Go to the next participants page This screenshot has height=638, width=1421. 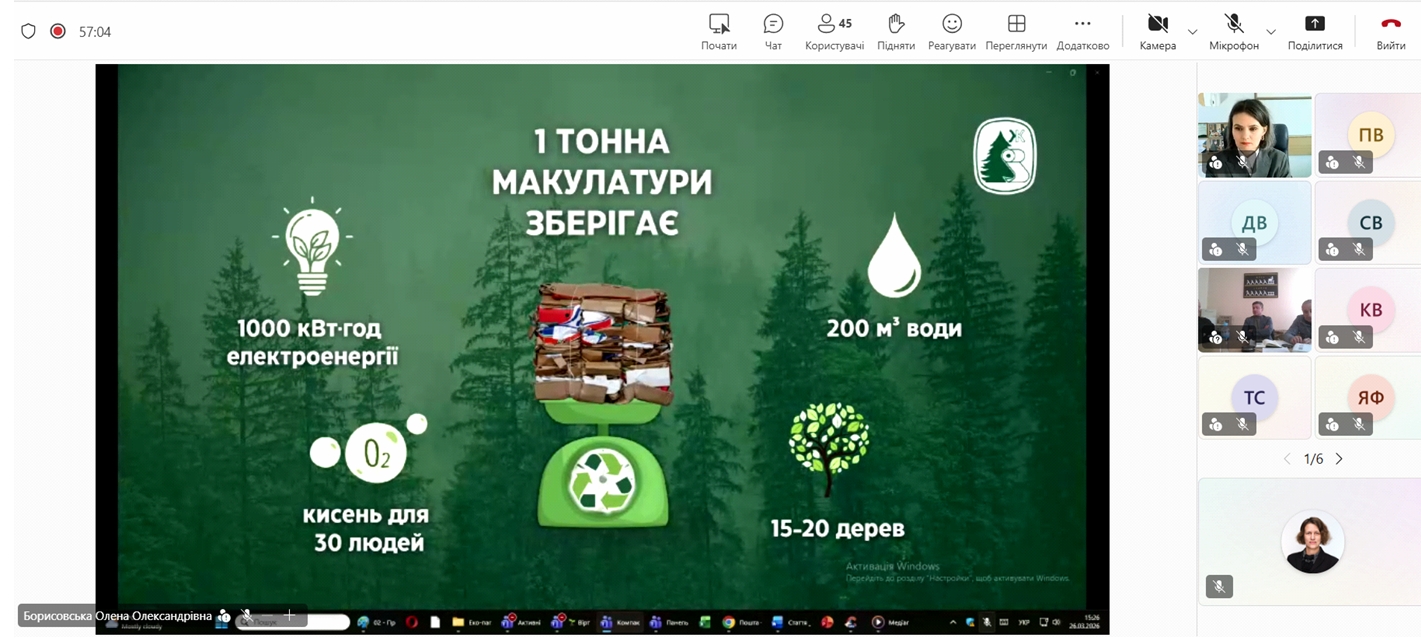click(1339, 459)
